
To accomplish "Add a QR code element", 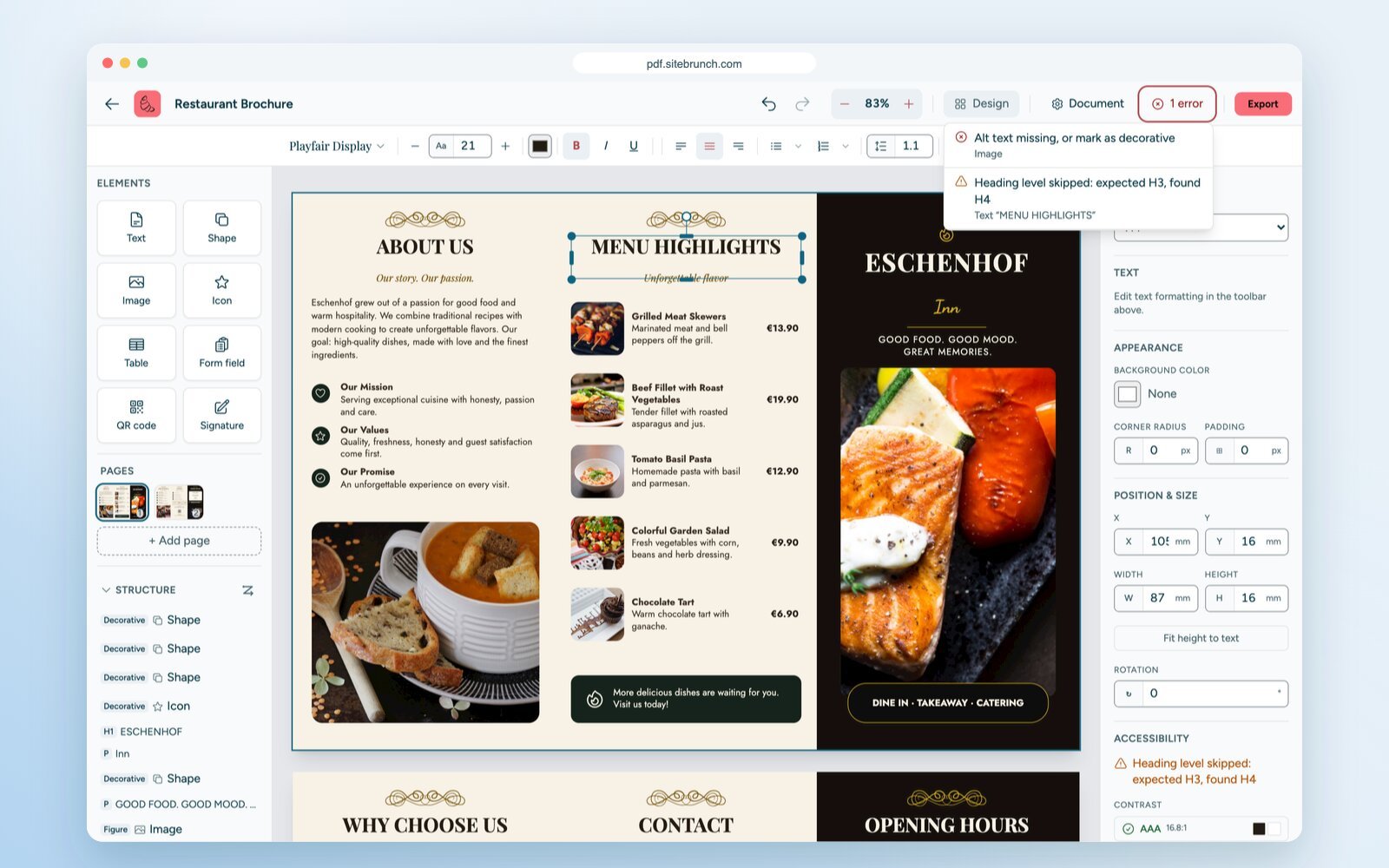I will (x=136, y=415).
